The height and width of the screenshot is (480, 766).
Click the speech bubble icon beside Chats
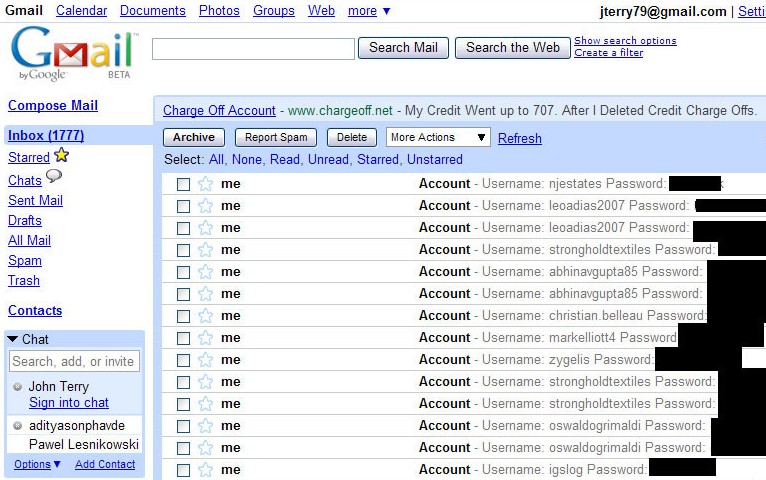tap(54, 178)
